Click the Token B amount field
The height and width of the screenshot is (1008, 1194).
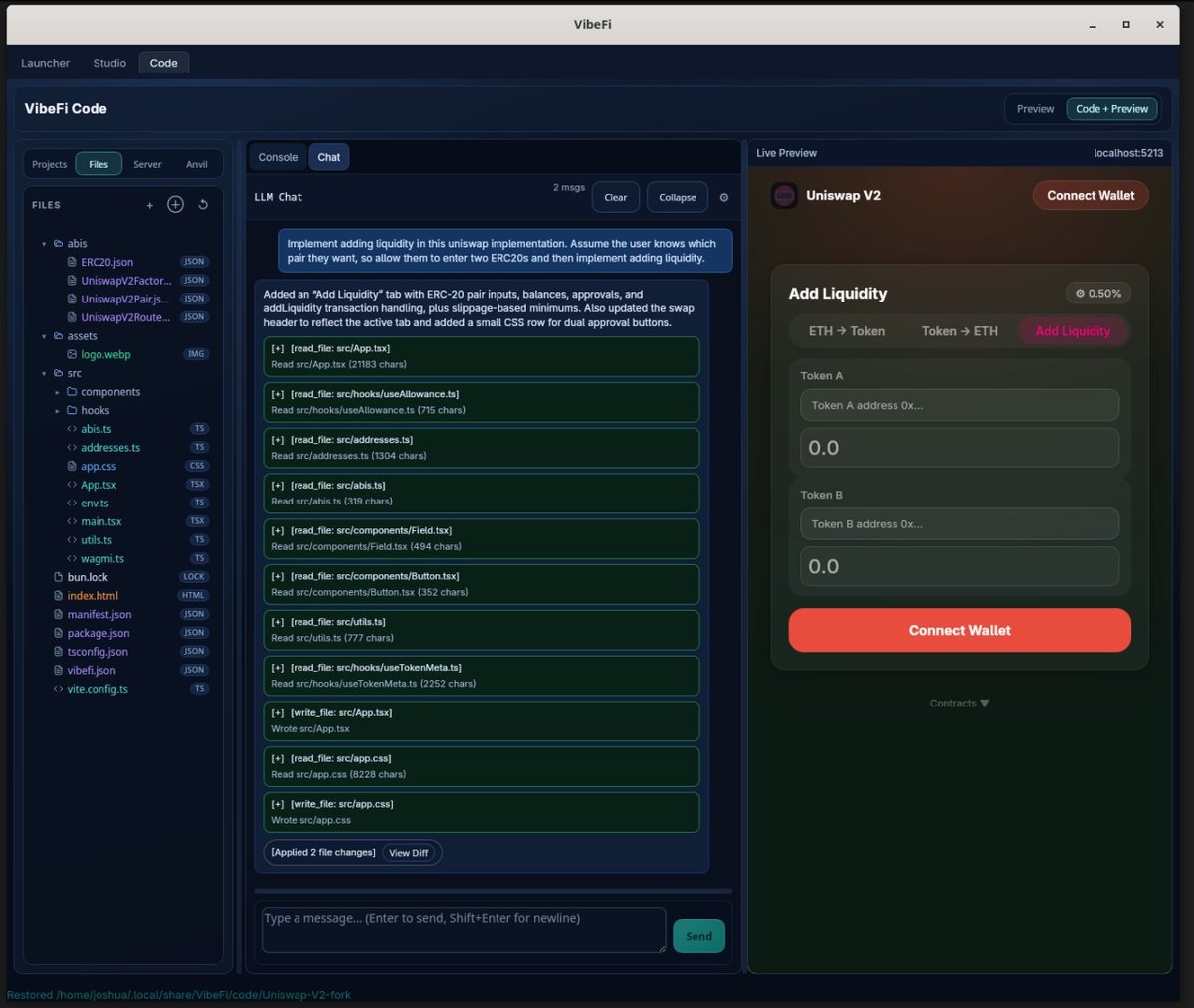[959, 566]
